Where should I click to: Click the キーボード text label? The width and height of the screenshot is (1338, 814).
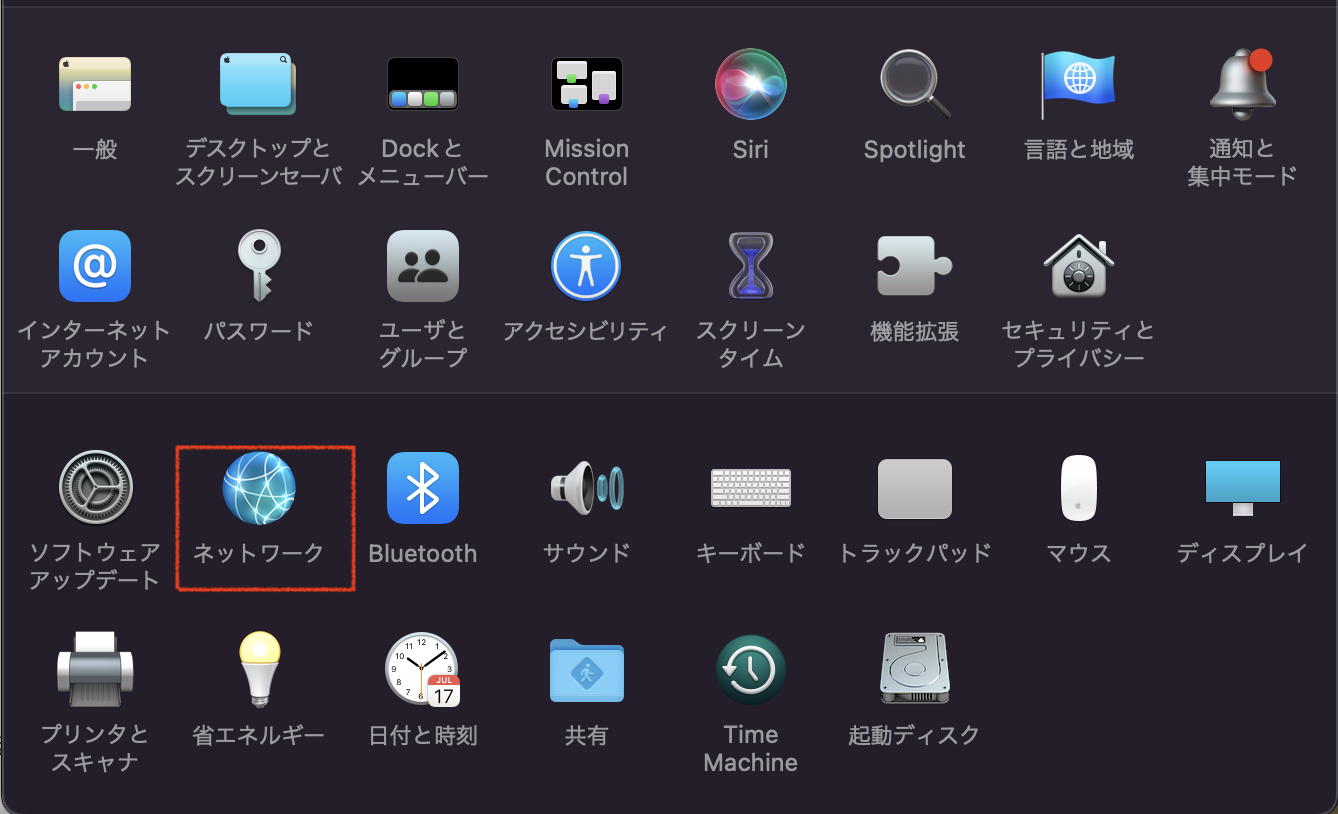(751, 553)
